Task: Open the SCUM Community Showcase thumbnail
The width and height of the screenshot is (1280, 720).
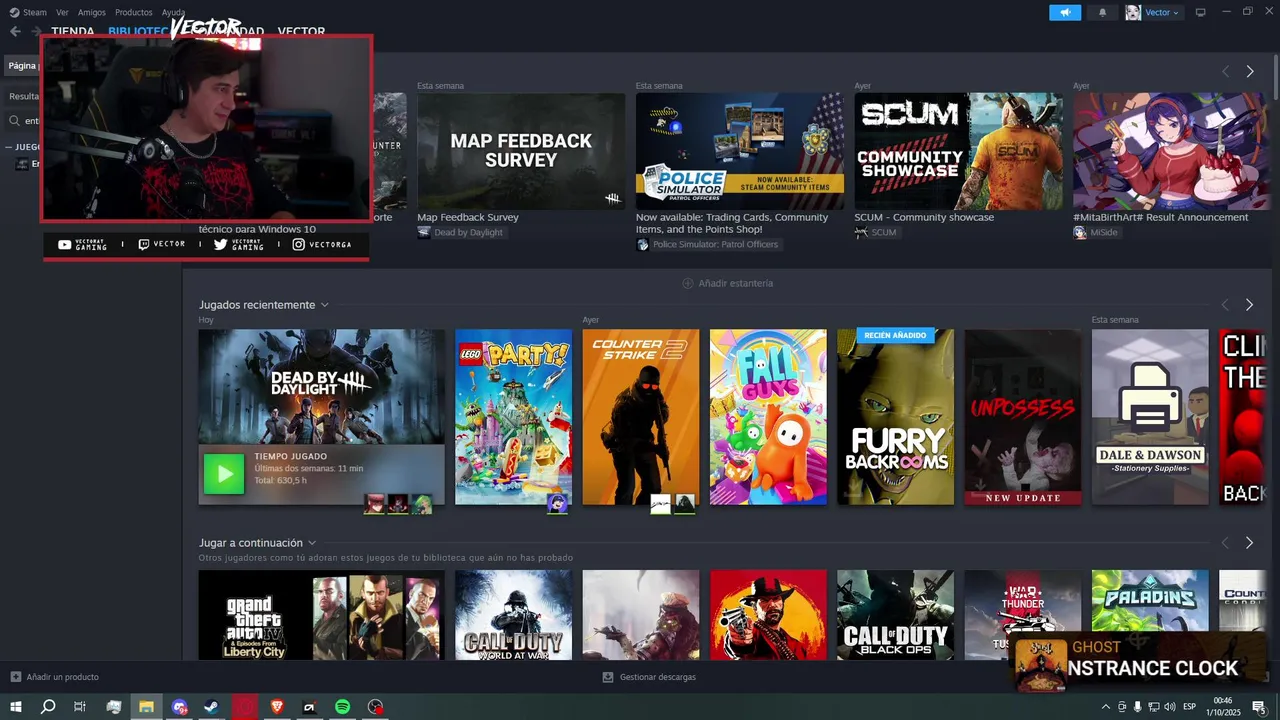Action: (x=958, y=151)
